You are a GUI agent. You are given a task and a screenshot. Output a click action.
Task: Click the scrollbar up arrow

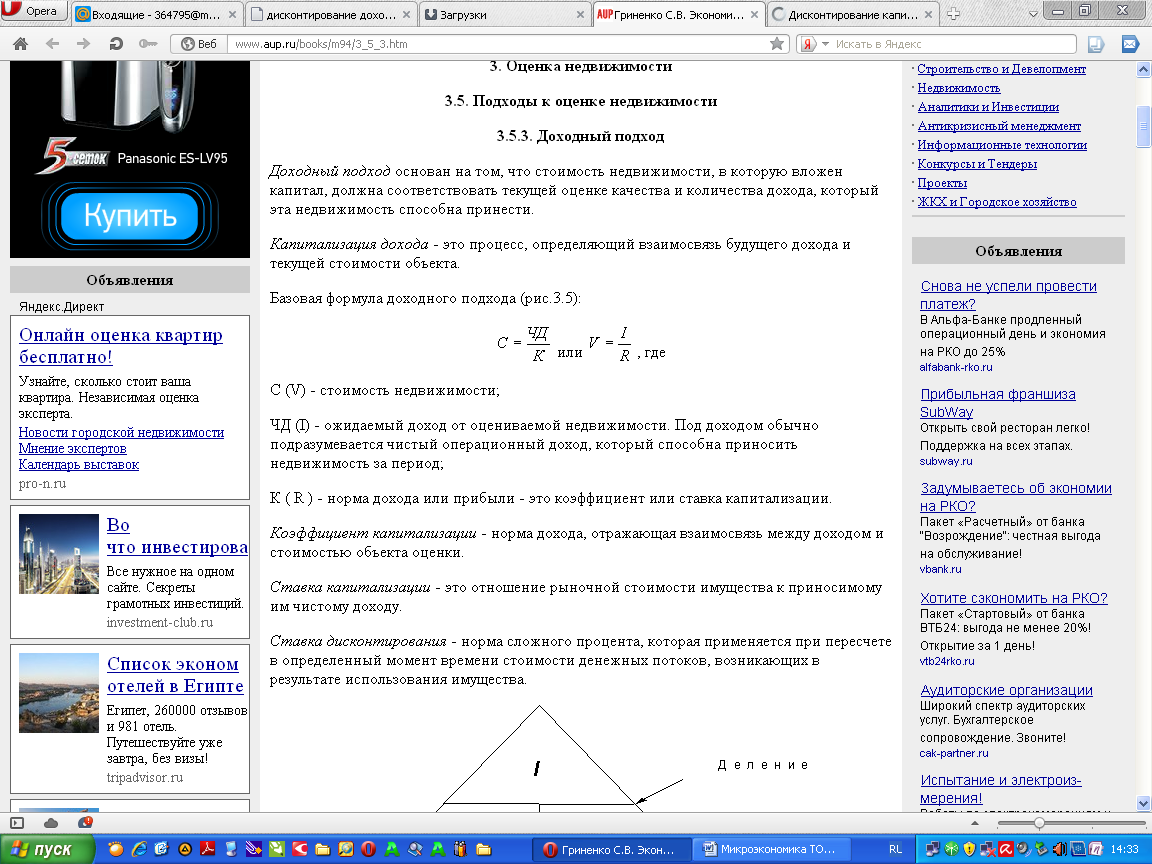pyautogui.click(x=1143, y=69)
